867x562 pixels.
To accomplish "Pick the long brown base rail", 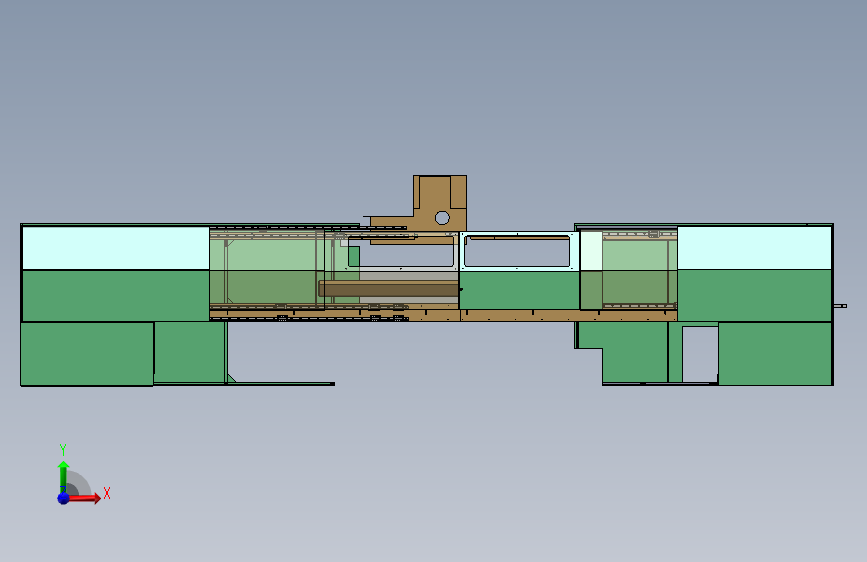I will (x=443, y=315).
